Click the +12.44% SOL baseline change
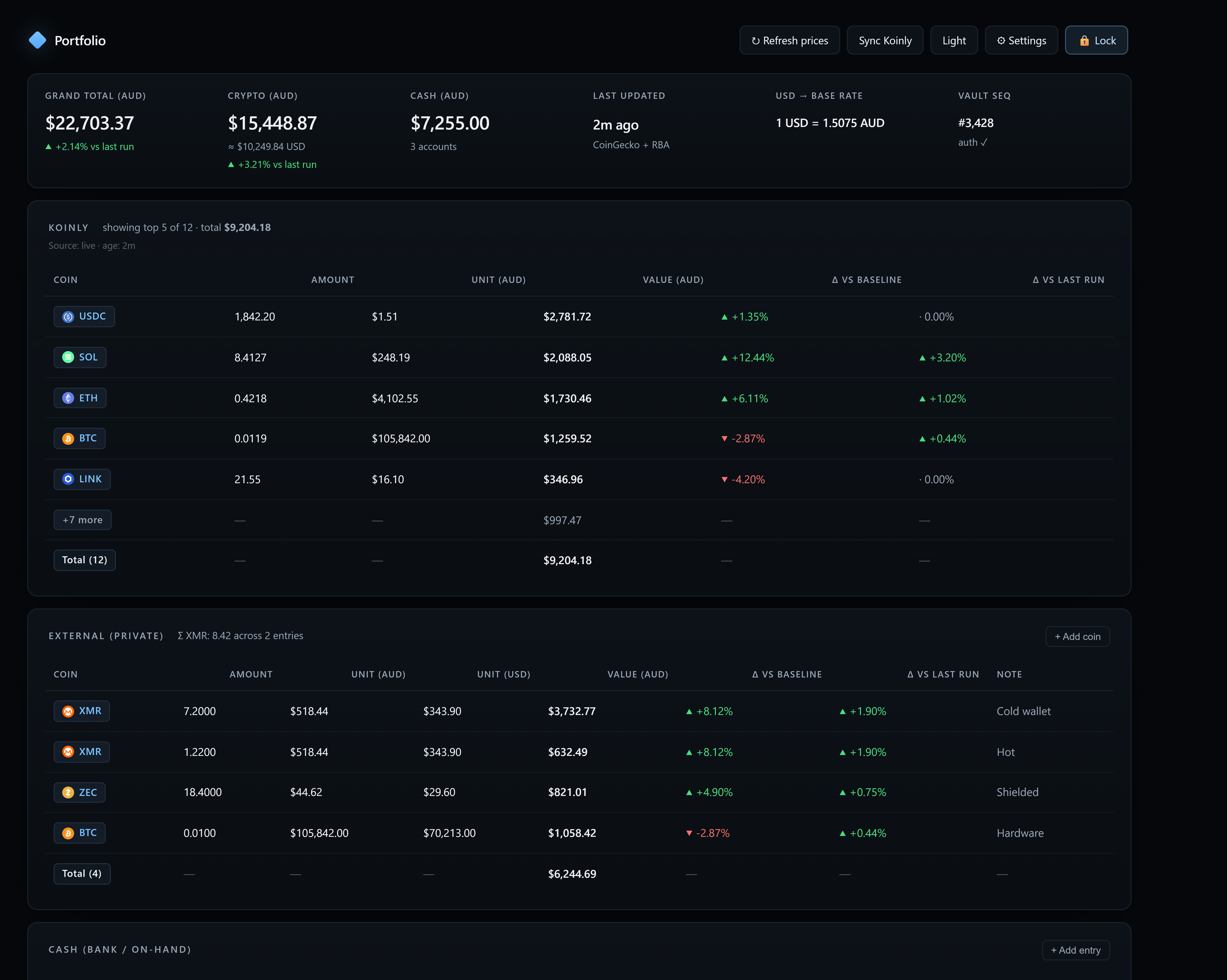Image resolution: width=1227 pixels, height=980 pixels. click(748, 357)
